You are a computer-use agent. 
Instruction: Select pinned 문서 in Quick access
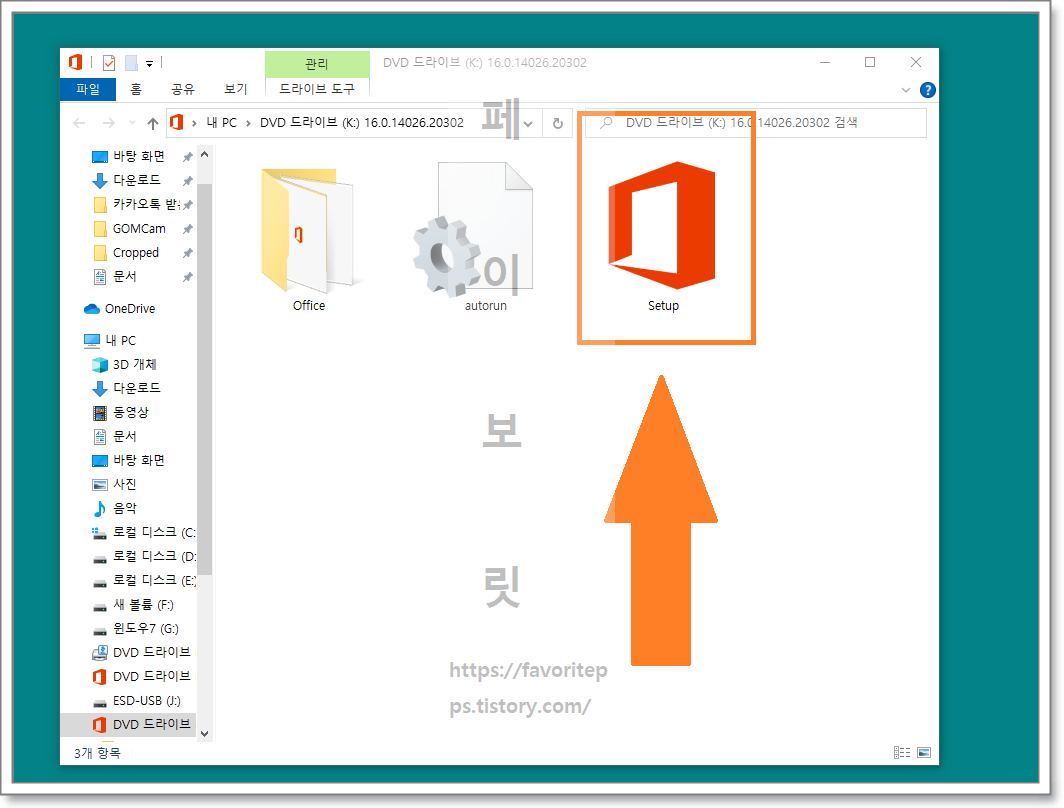(x=124, y=276)
